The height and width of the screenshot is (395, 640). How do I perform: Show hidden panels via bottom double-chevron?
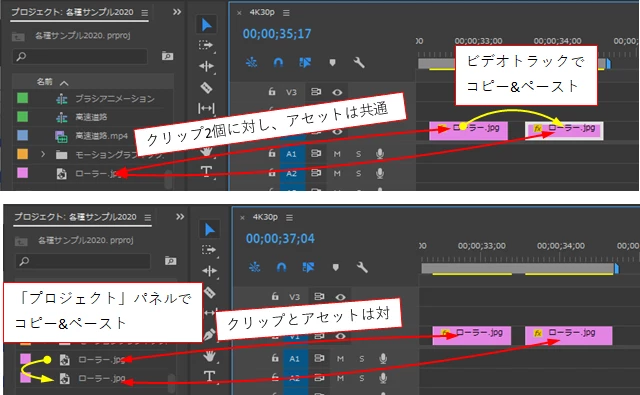pos(180,217)
